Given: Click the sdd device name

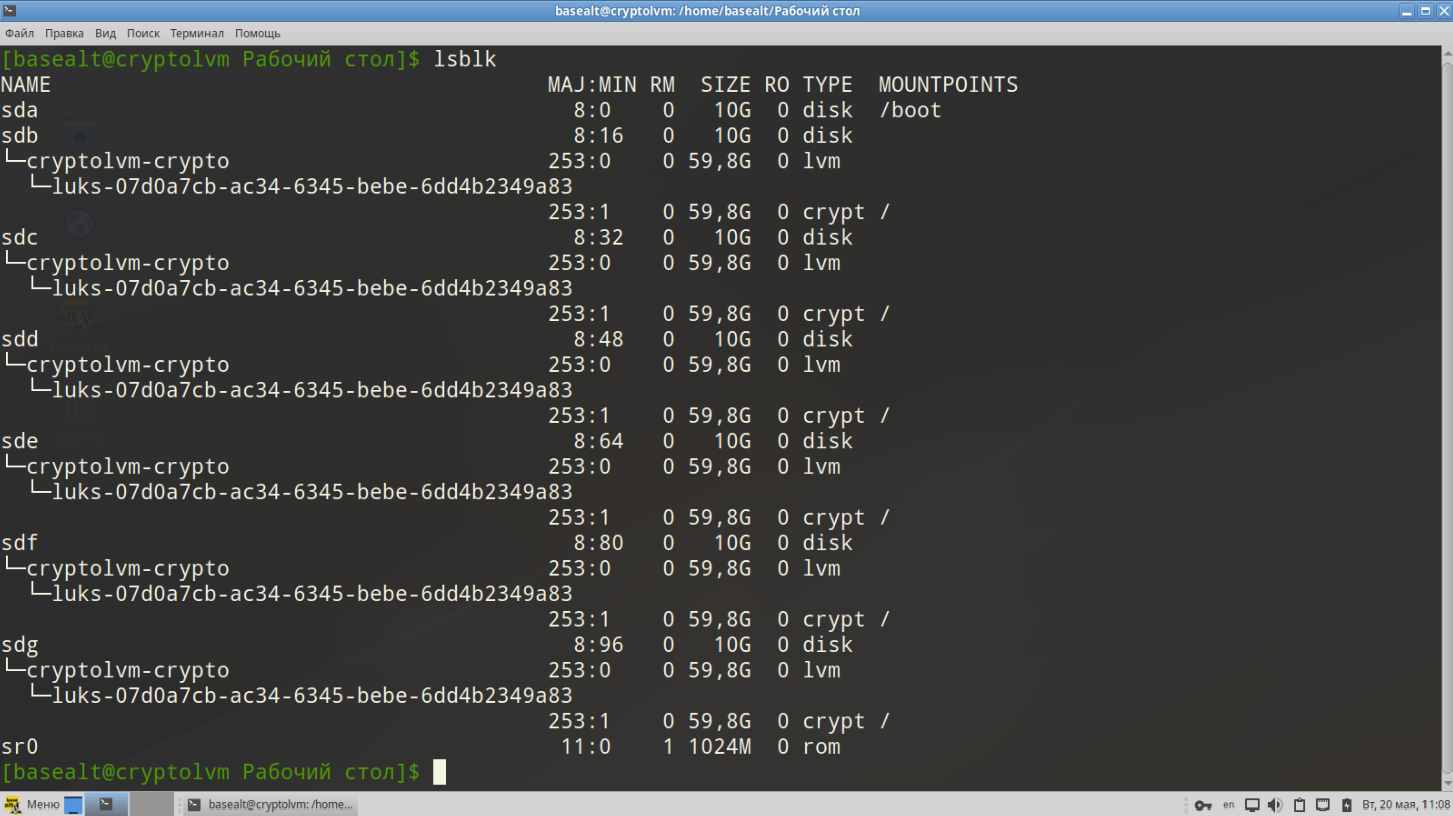Looking at the screenshot, I should [x=20, y=339].
